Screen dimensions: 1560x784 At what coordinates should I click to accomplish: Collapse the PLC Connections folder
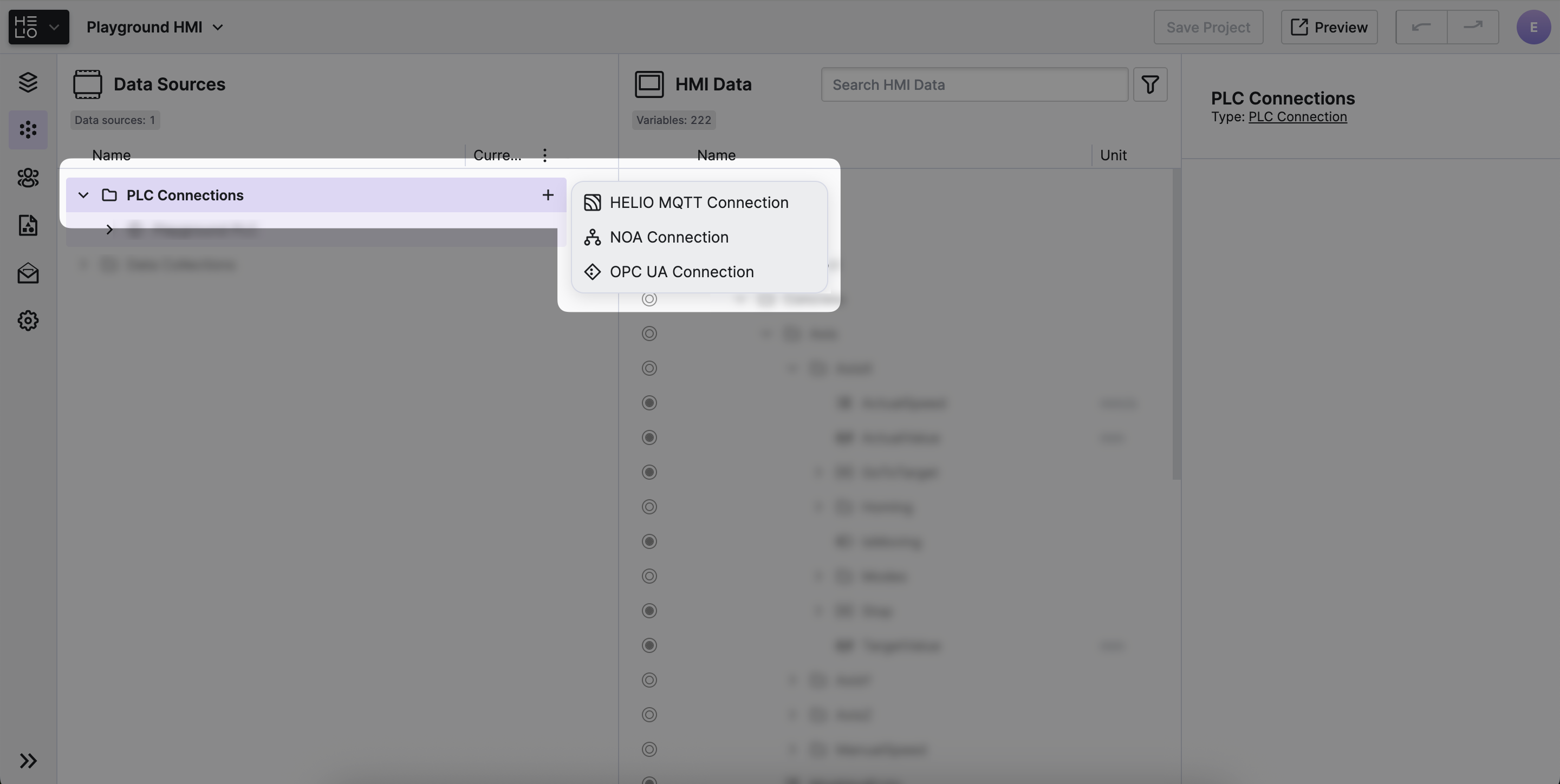coord(83,195)
